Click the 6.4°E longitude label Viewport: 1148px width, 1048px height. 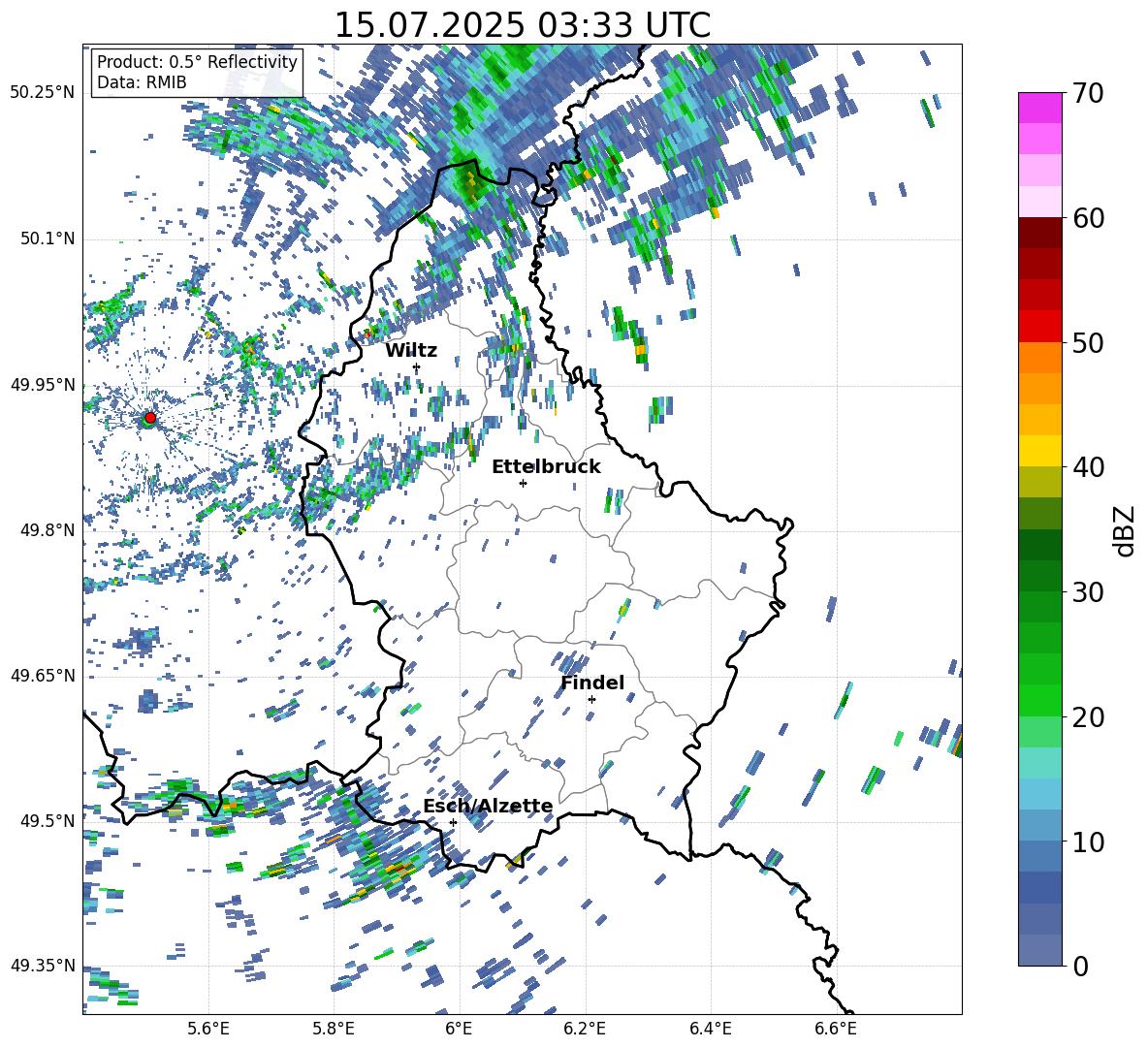tap(710, 1029)
